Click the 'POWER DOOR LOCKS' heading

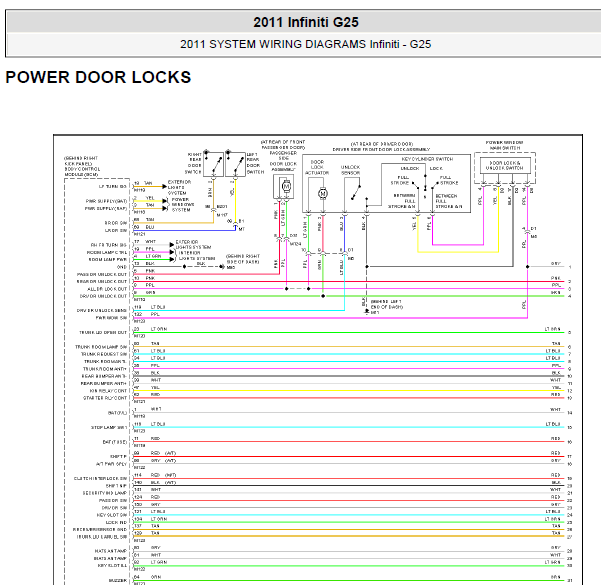[x=98, y=77]
